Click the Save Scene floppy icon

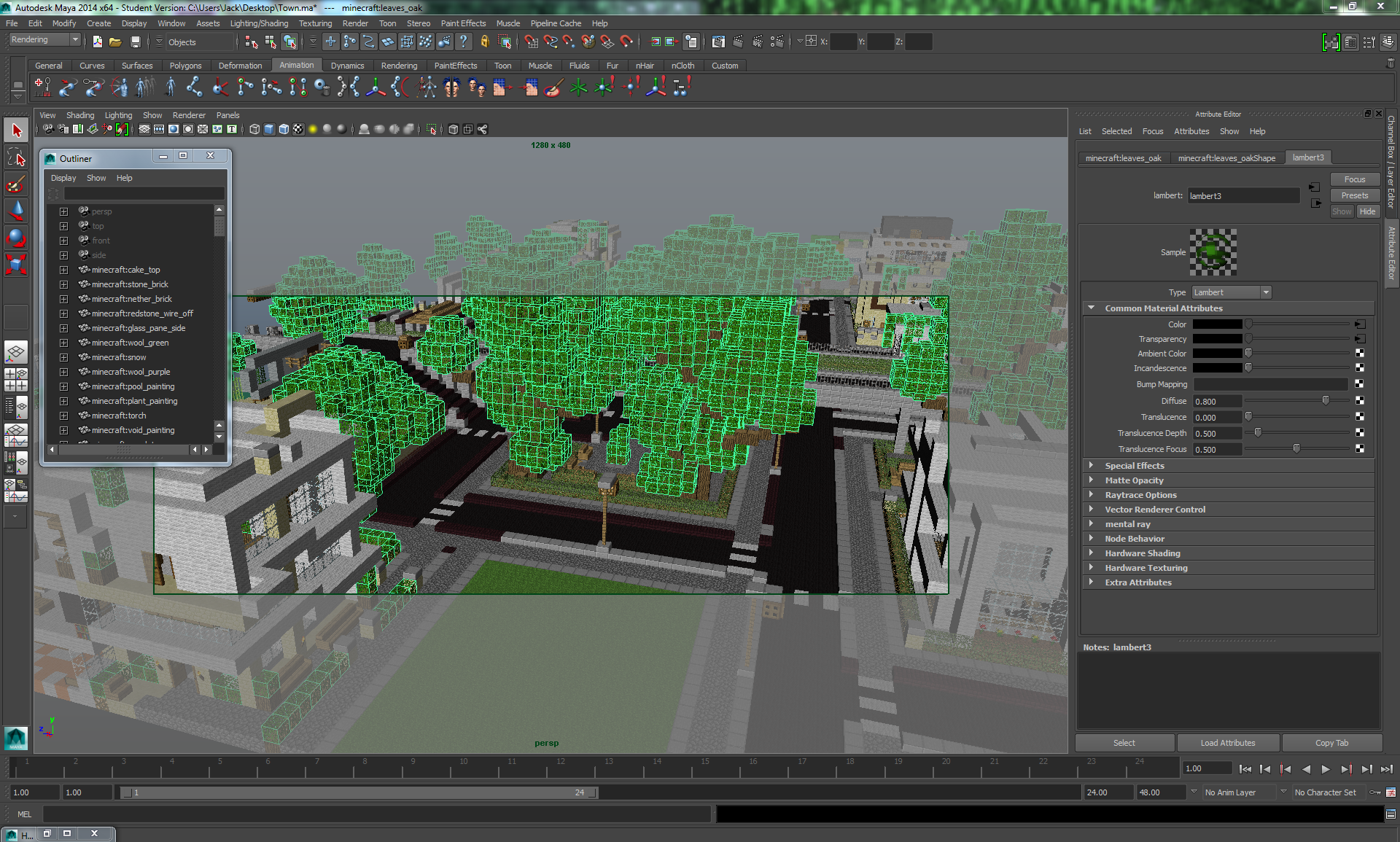click(x=135, y=42)
